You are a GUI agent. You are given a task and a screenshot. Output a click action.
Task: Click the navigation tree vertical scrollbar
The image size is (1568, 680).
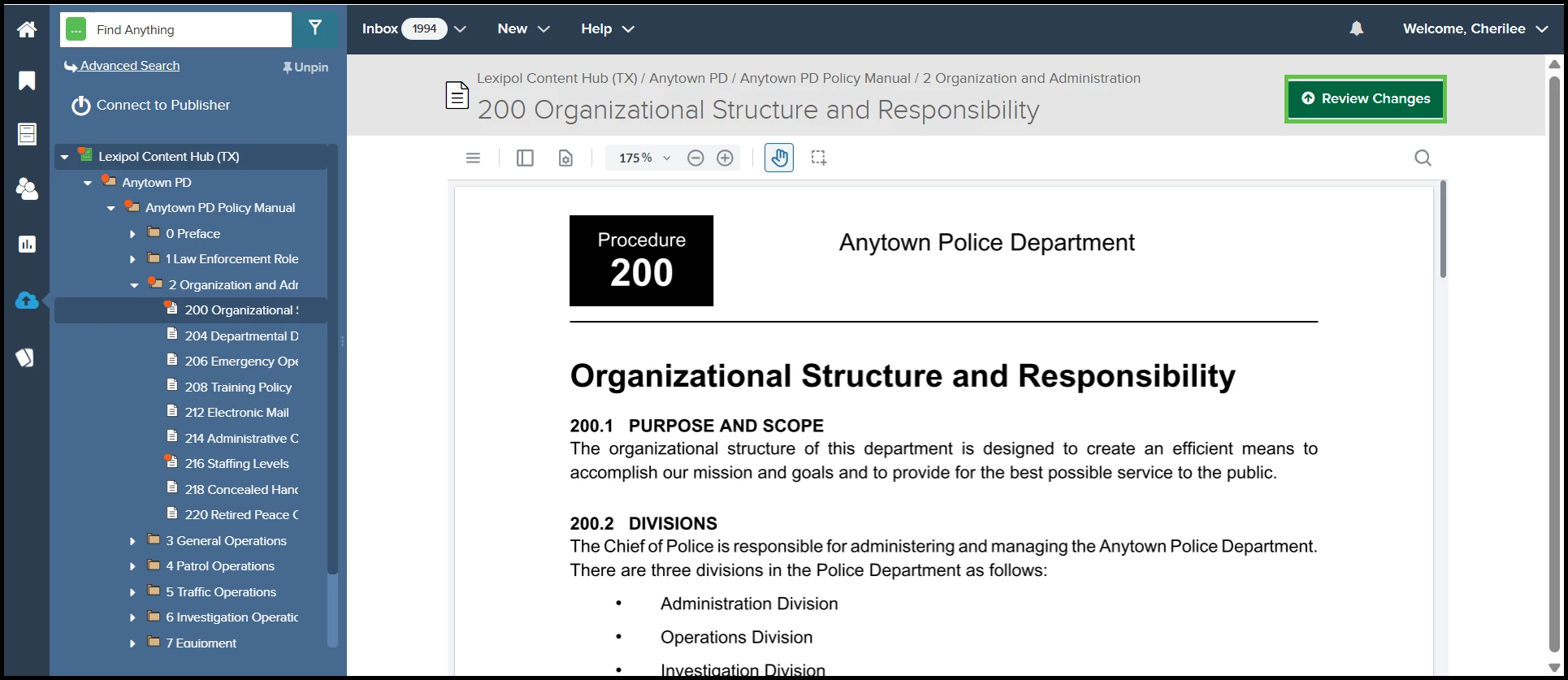point(332,357)
